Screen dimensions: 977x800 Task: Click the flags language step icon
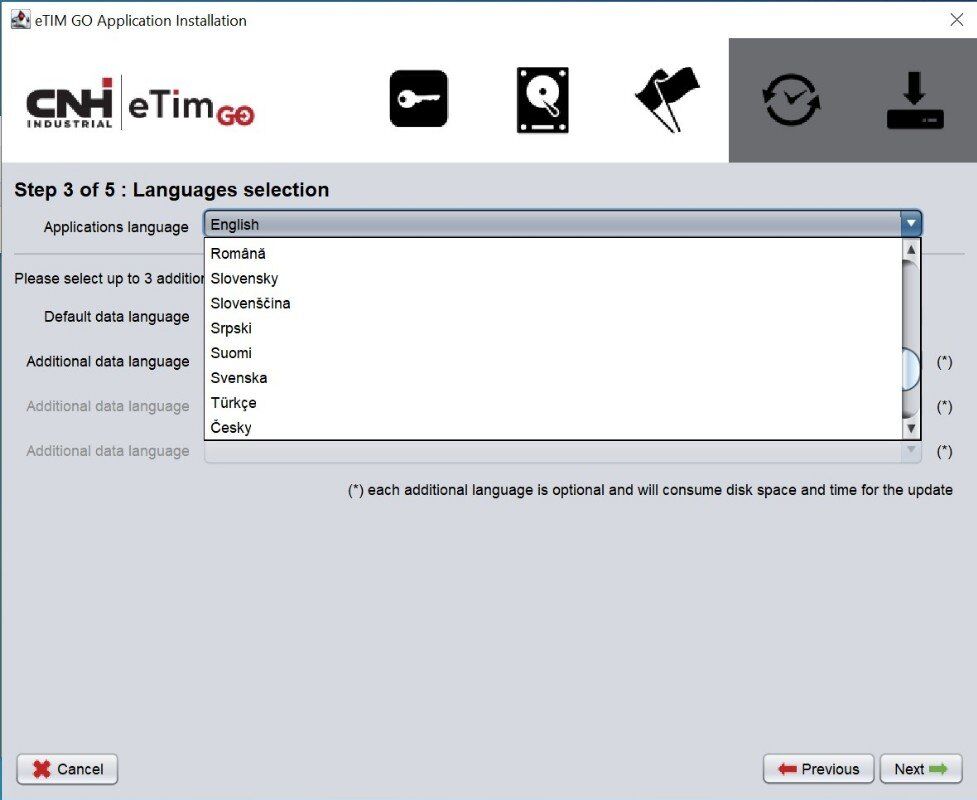[667, 99]
